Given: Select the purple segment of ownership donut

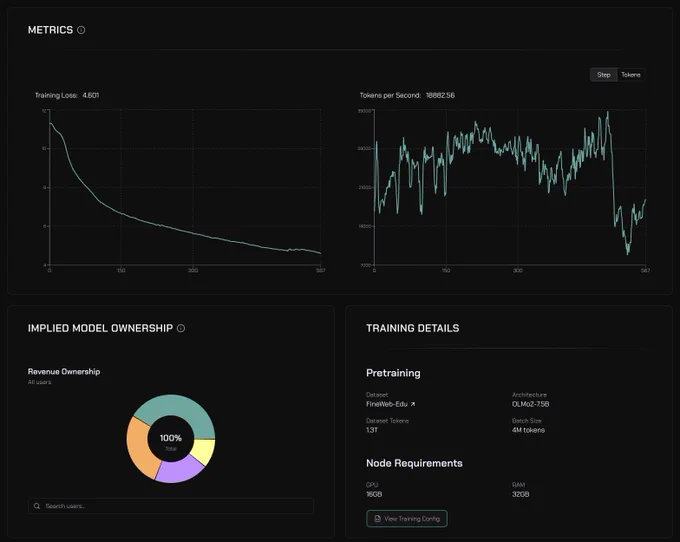Looking at the screenshot, I should coord(178,470).
